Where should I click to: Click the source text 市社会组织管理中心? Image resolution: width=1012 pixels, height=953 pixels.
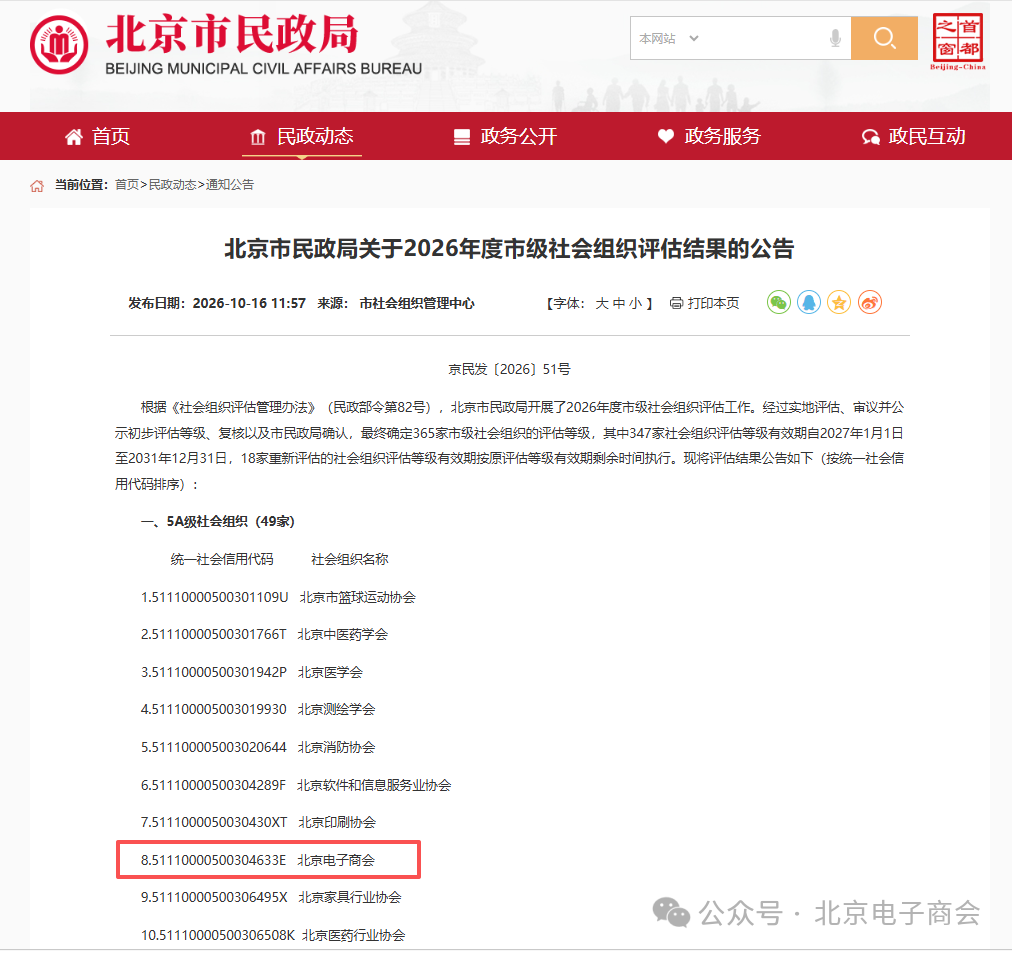point(417,303)
